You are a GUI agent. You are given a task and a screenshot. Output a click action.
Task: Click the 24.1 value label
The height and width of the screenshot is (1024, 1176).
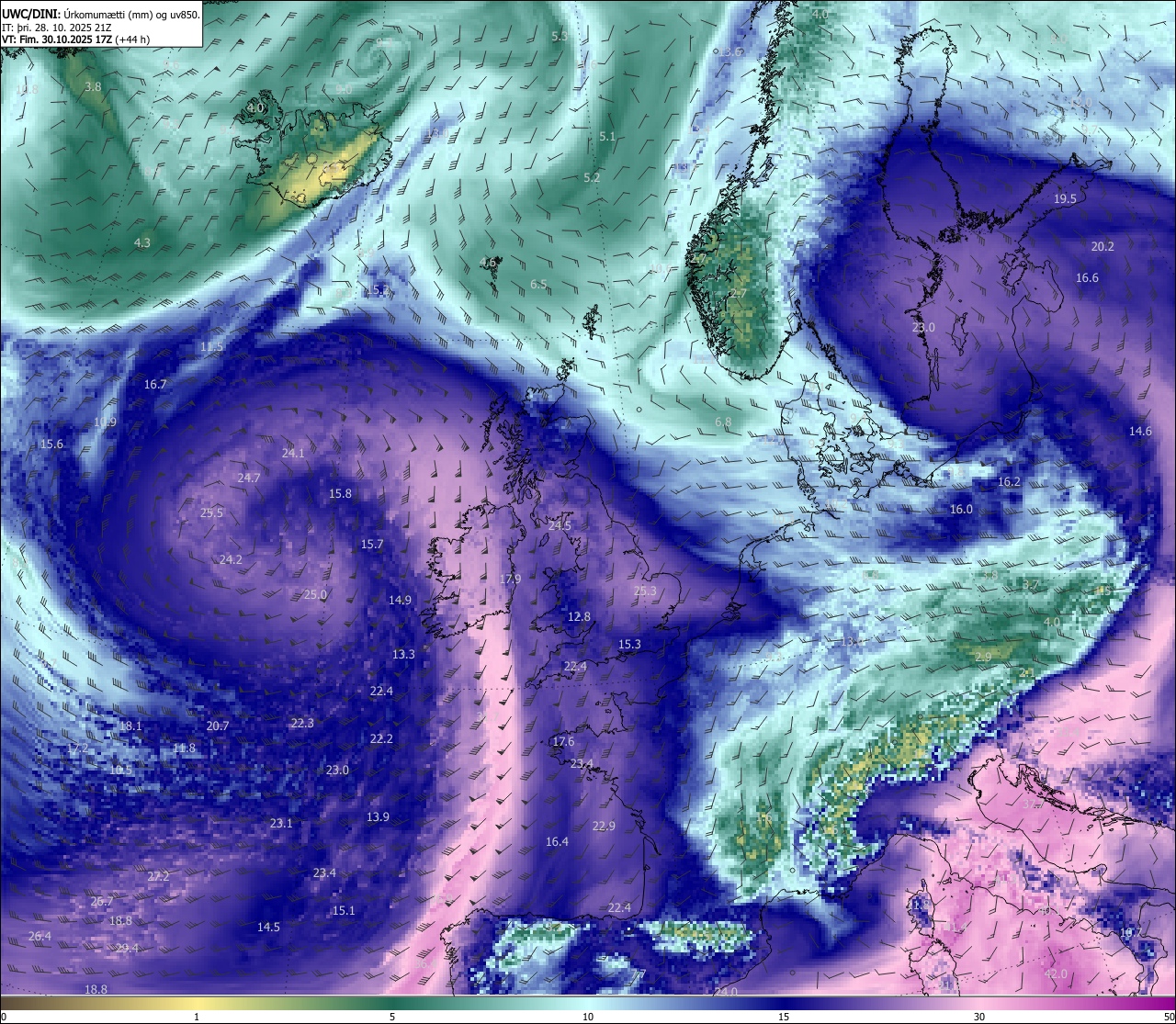(x=293, y=454)
